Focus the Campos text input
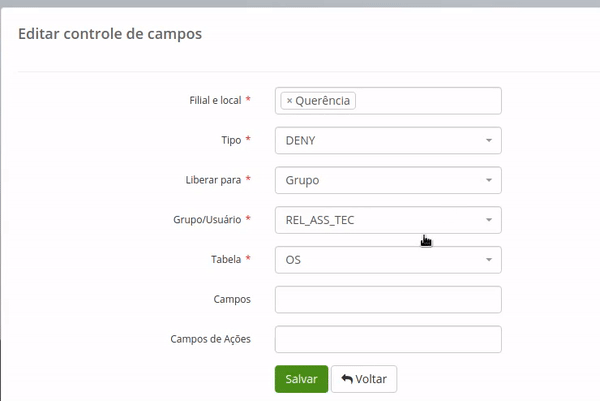This screenshot has height=401, width=600. 388,300
